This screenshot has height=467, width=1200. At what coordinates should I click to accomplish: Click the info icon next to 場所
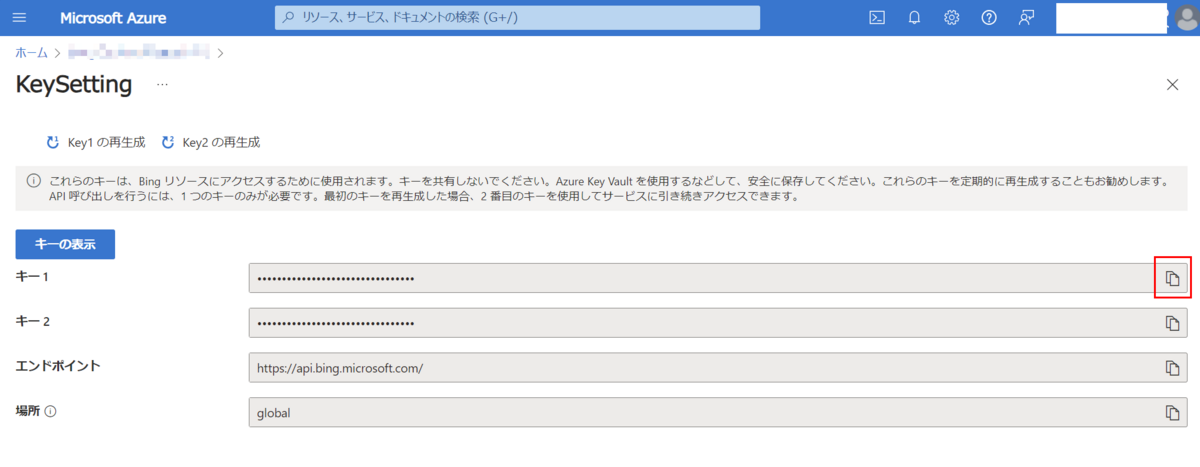click(51, 411)
